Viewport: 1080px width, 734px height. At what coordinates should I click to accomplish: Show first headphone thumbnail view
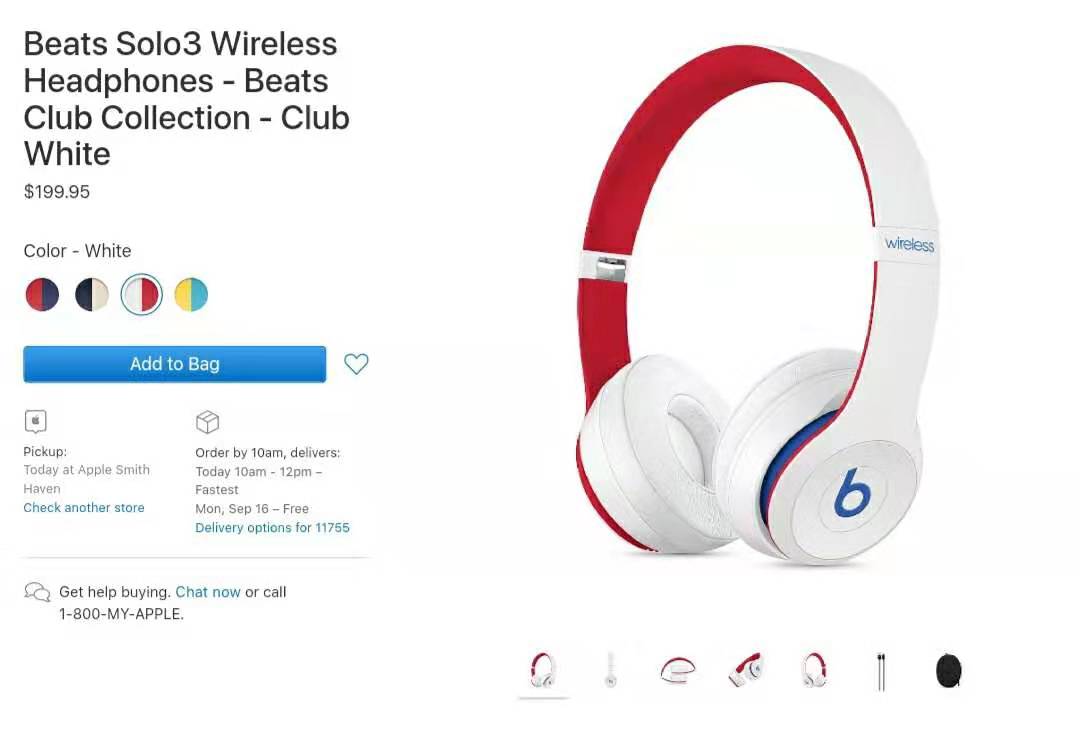pyautogui.click(x=543, y=670)
